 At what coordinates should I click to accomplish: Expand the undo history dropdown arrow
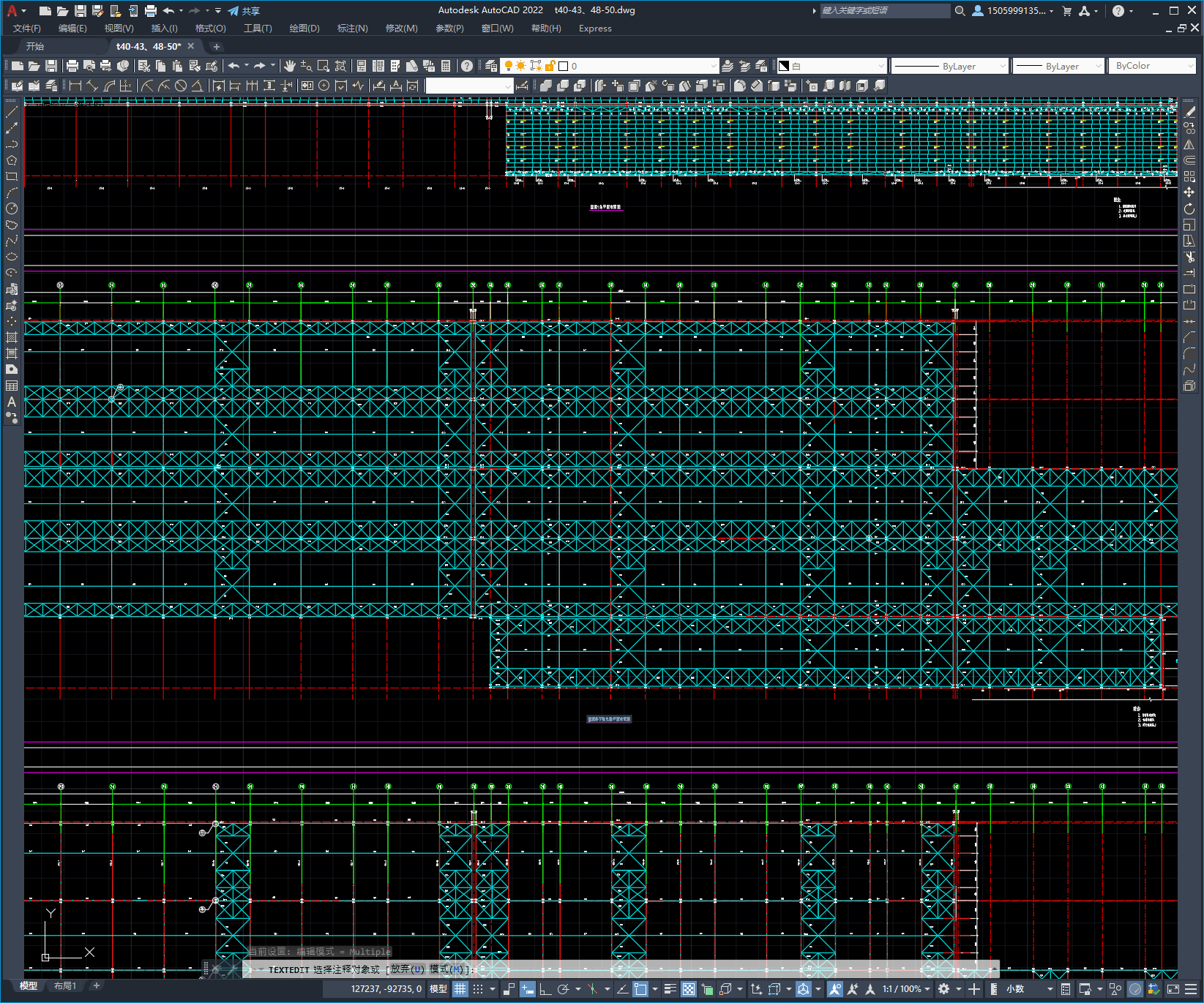tap(247, 66)
